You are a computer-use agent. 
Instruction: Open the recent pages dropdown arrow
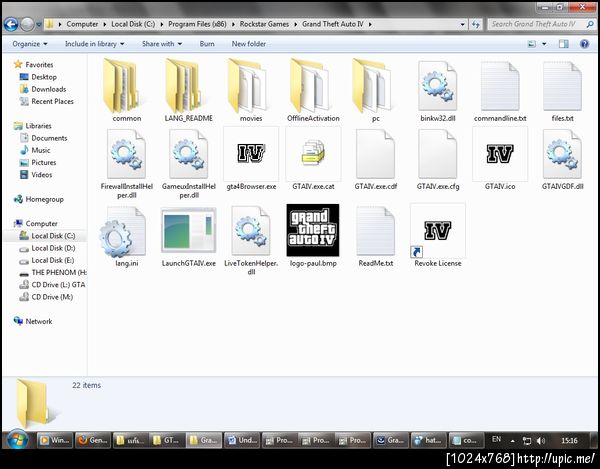click(x=39, y=24)
